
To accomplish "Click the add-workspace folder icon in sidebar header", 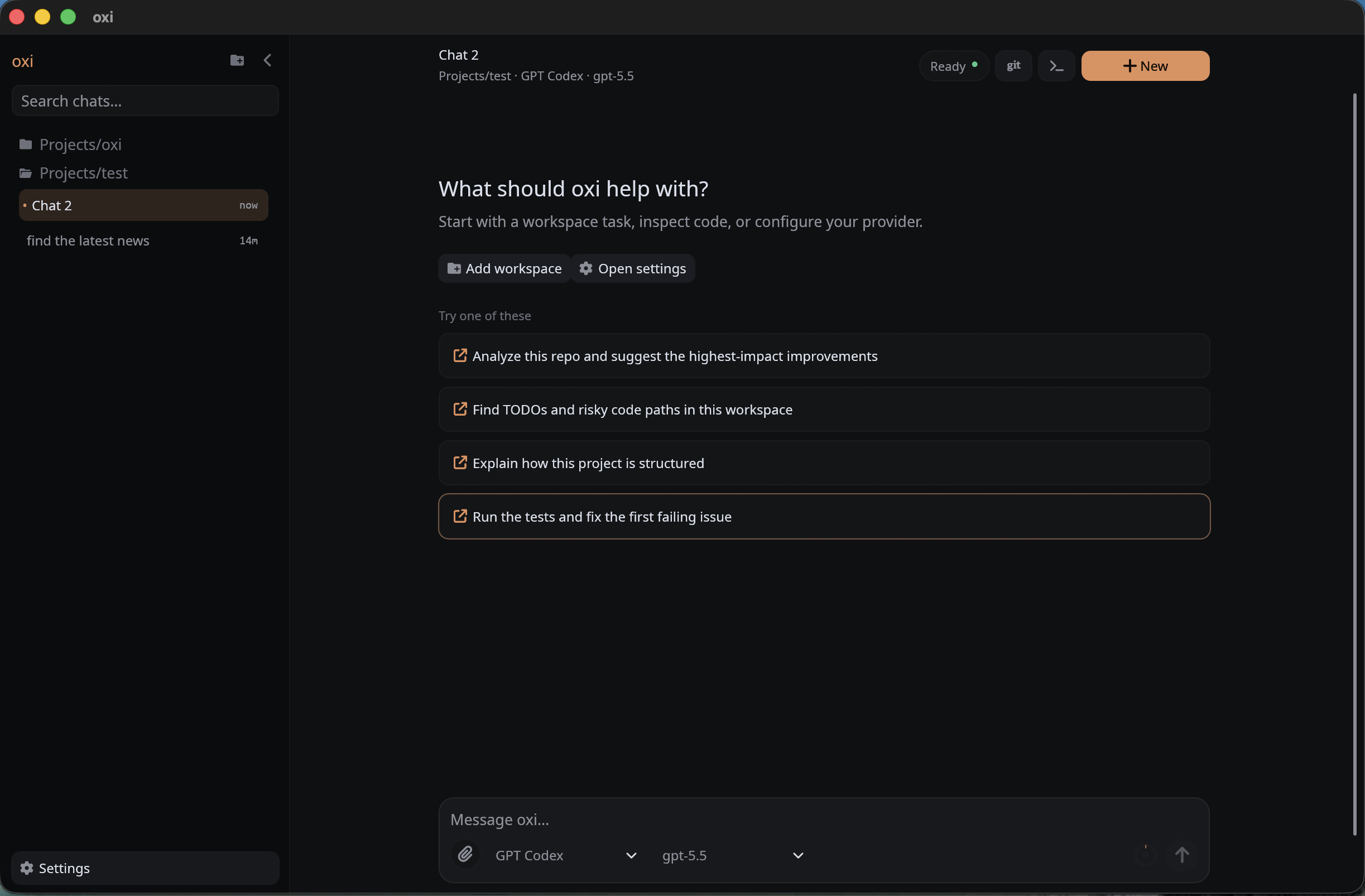I will 237,60.
